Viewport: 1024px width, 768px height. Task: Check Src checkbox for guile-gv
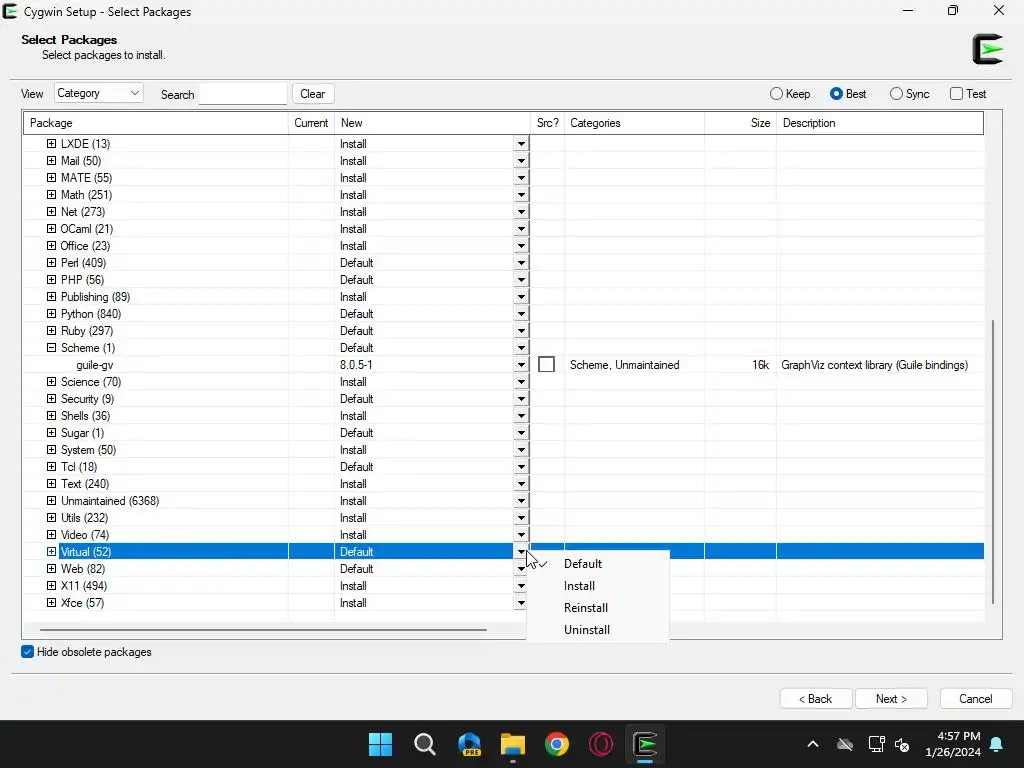[x=547, y=364]
